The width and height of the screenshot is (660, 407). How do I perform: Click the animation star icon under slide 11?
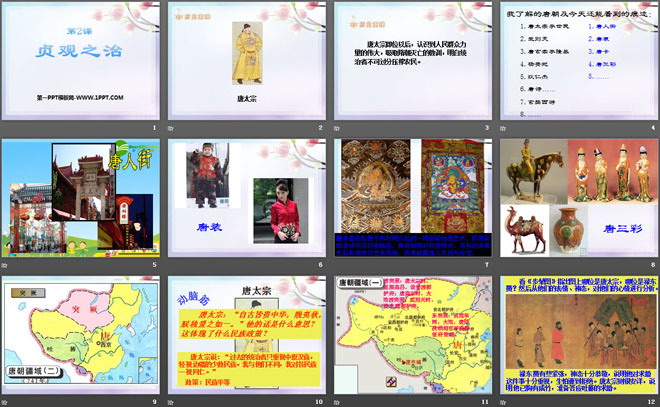coord(337,402)
